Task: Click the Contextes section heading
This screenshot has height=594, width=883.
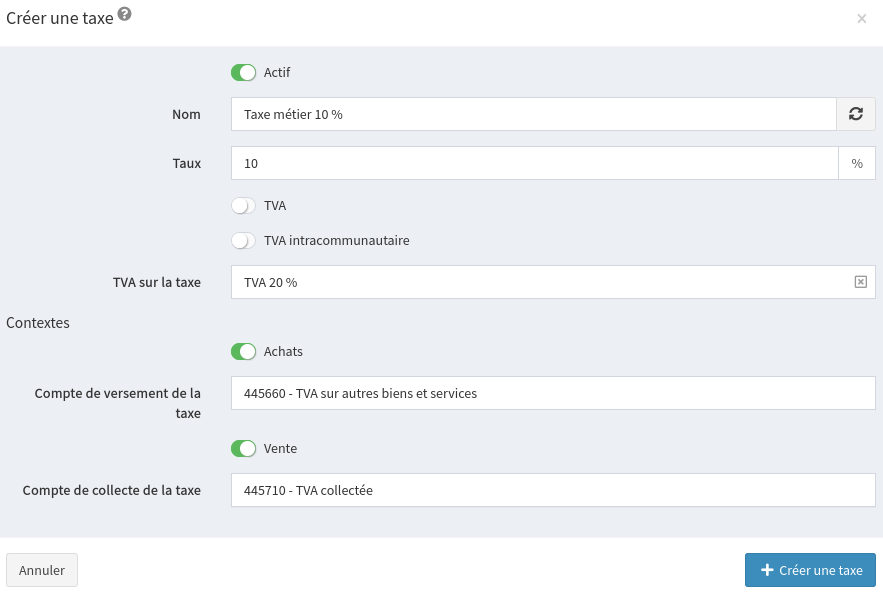Action: (x=38, y=322)
